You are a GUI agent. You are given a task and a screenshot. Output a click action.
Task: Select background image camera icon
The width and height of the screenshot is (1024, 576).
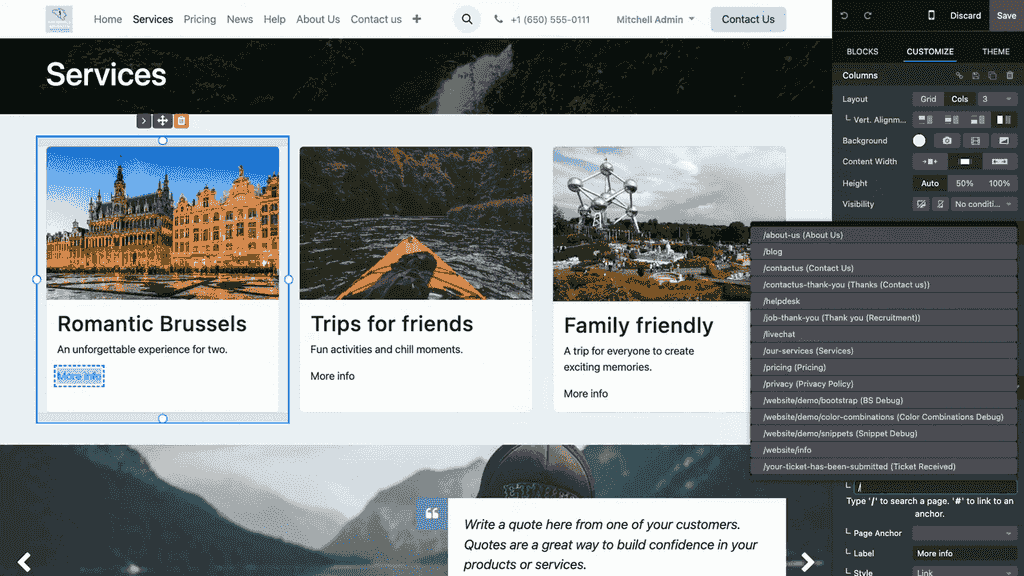click(x=947, y=141)
